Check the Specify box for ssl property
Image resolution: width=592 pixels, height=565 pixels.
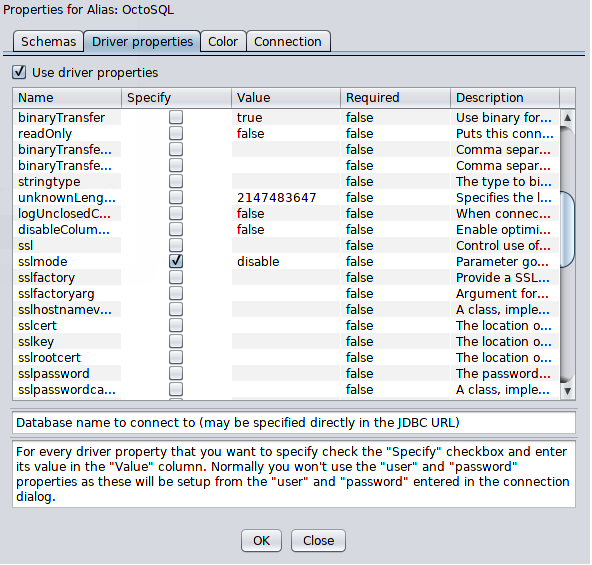click(176, 245)
